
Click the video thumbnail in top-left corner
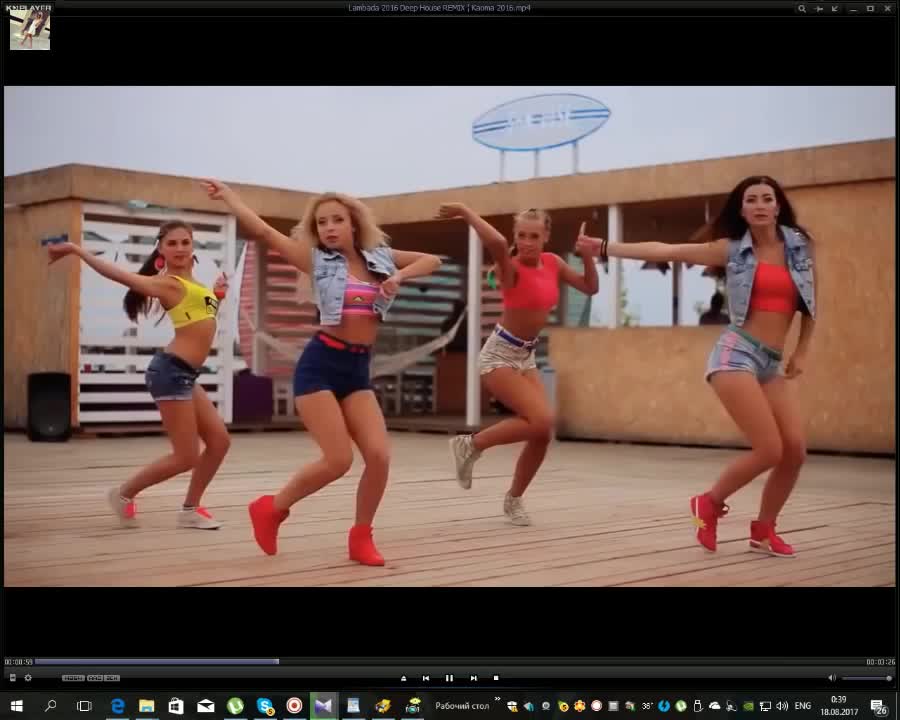tap(30, 30)
